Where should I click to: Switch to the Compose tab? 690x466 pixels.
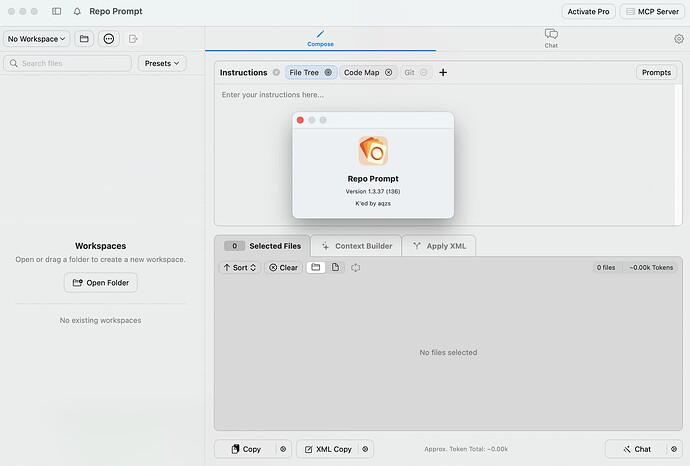pyautogui.click(x=320, y=39)
